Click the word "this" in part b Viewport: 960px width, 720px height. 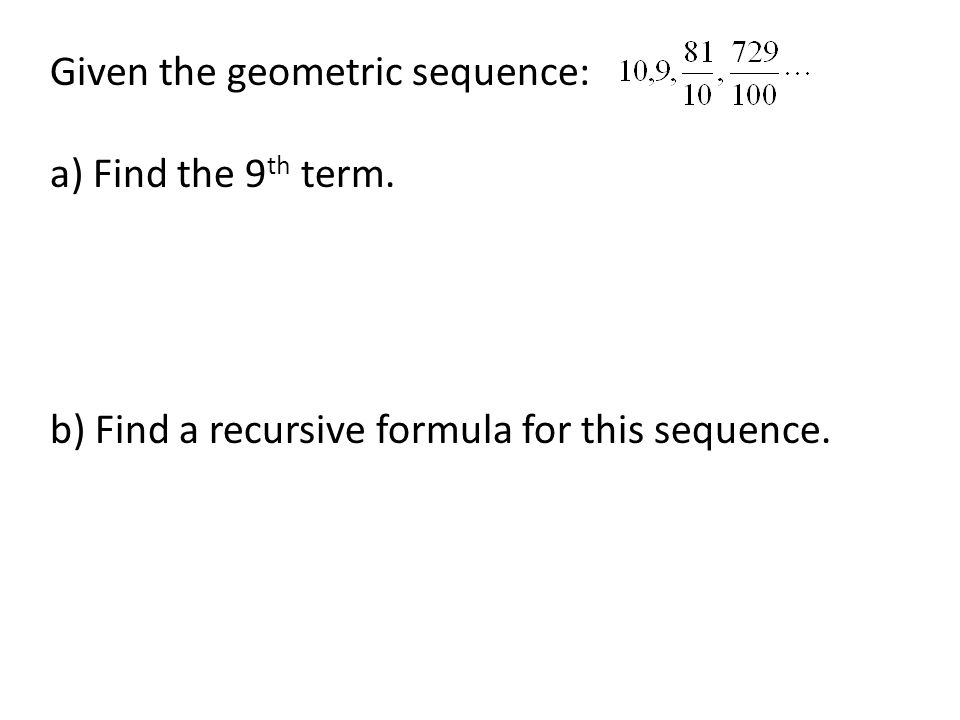[x=612, y=429]
